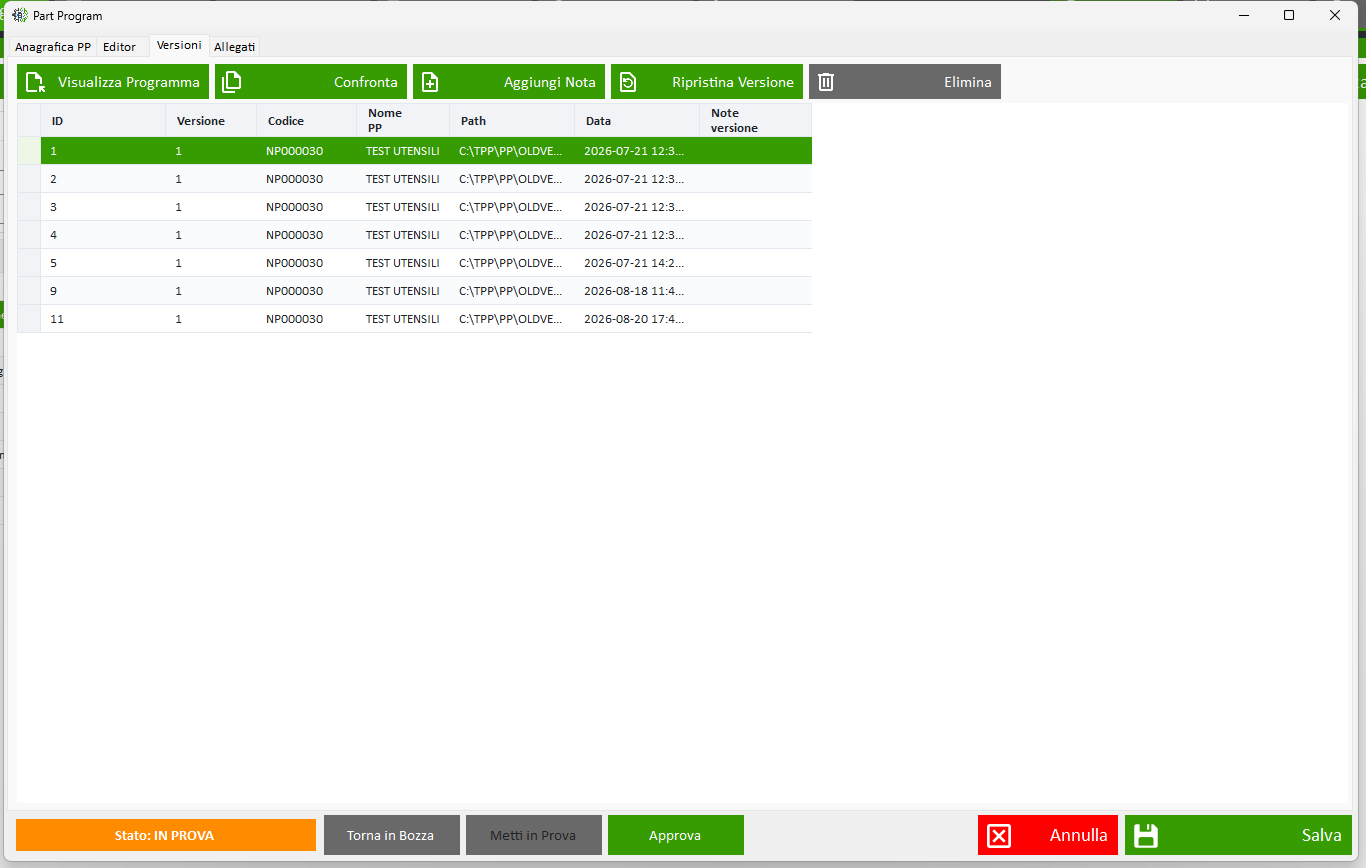Restore the version via Ripristina Versione
Image resolution: width=1366 pixels, height=868 pixels.
707,82
